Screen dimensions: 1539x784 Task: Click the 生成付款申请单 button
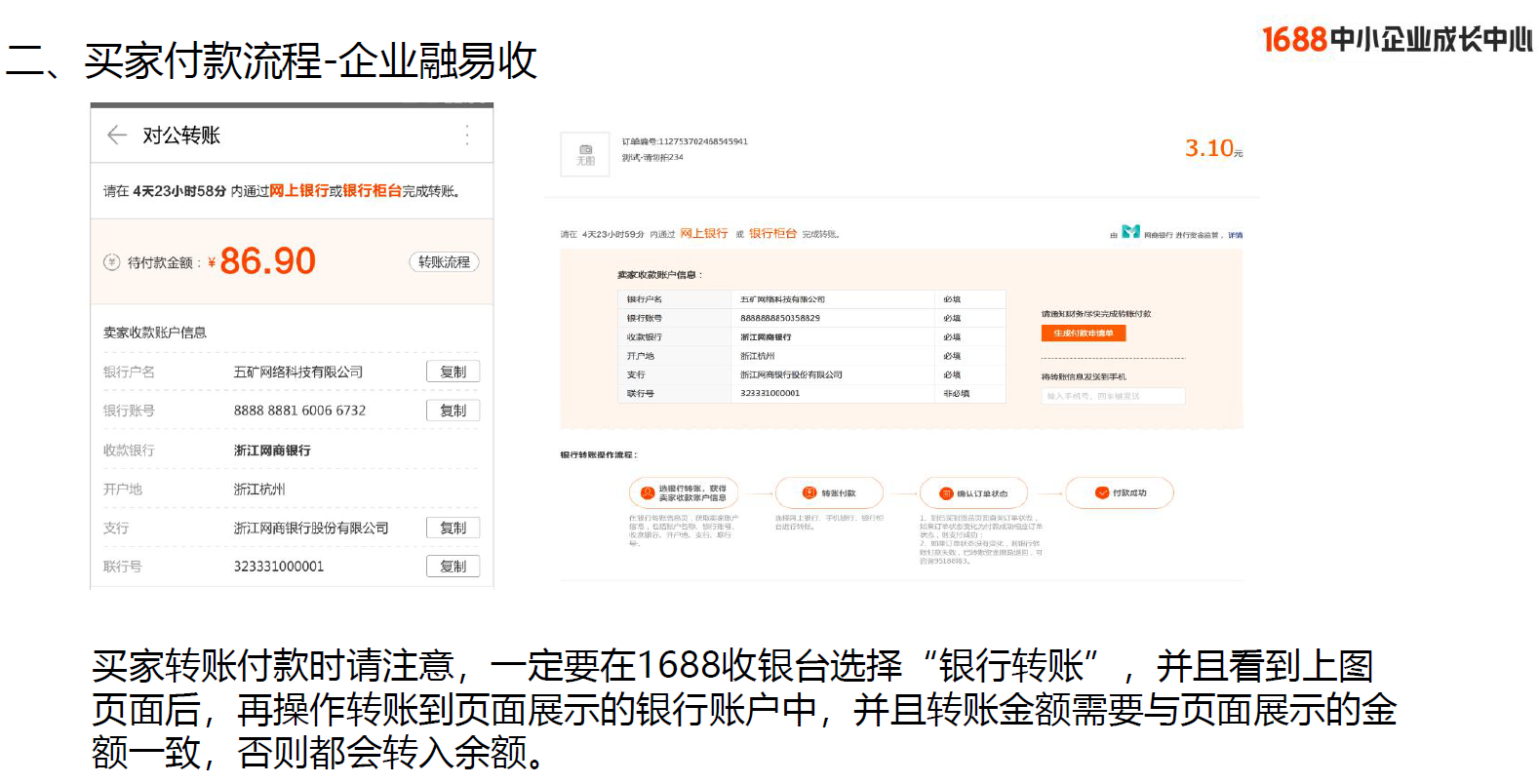pos(1083,333)
